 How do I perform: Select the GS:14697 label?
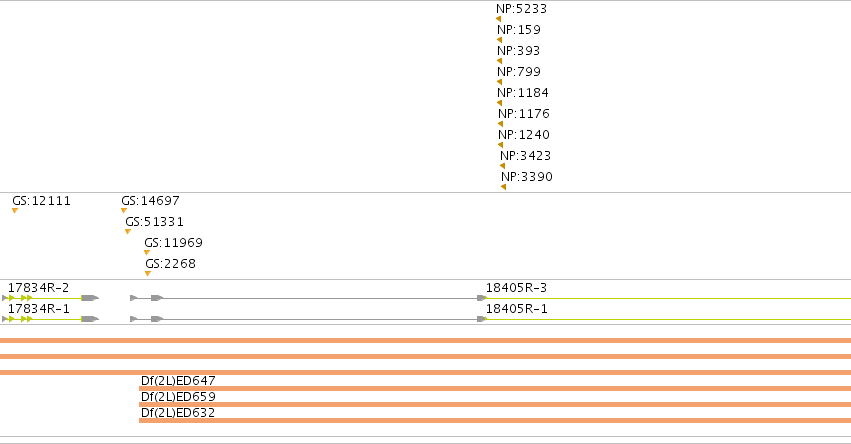(150, 201)
